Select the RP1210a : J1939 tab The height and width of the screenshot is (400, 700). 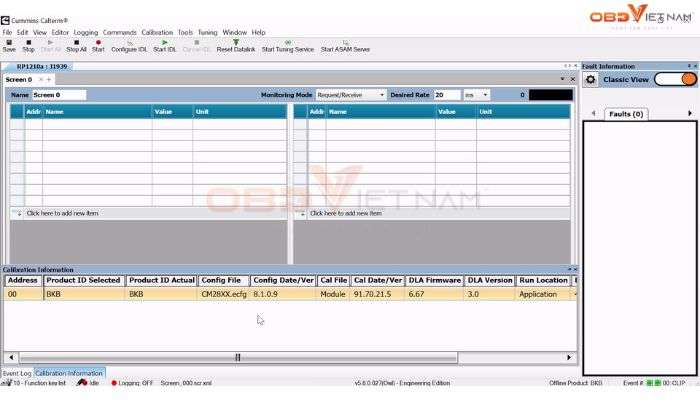pos(42,67)
